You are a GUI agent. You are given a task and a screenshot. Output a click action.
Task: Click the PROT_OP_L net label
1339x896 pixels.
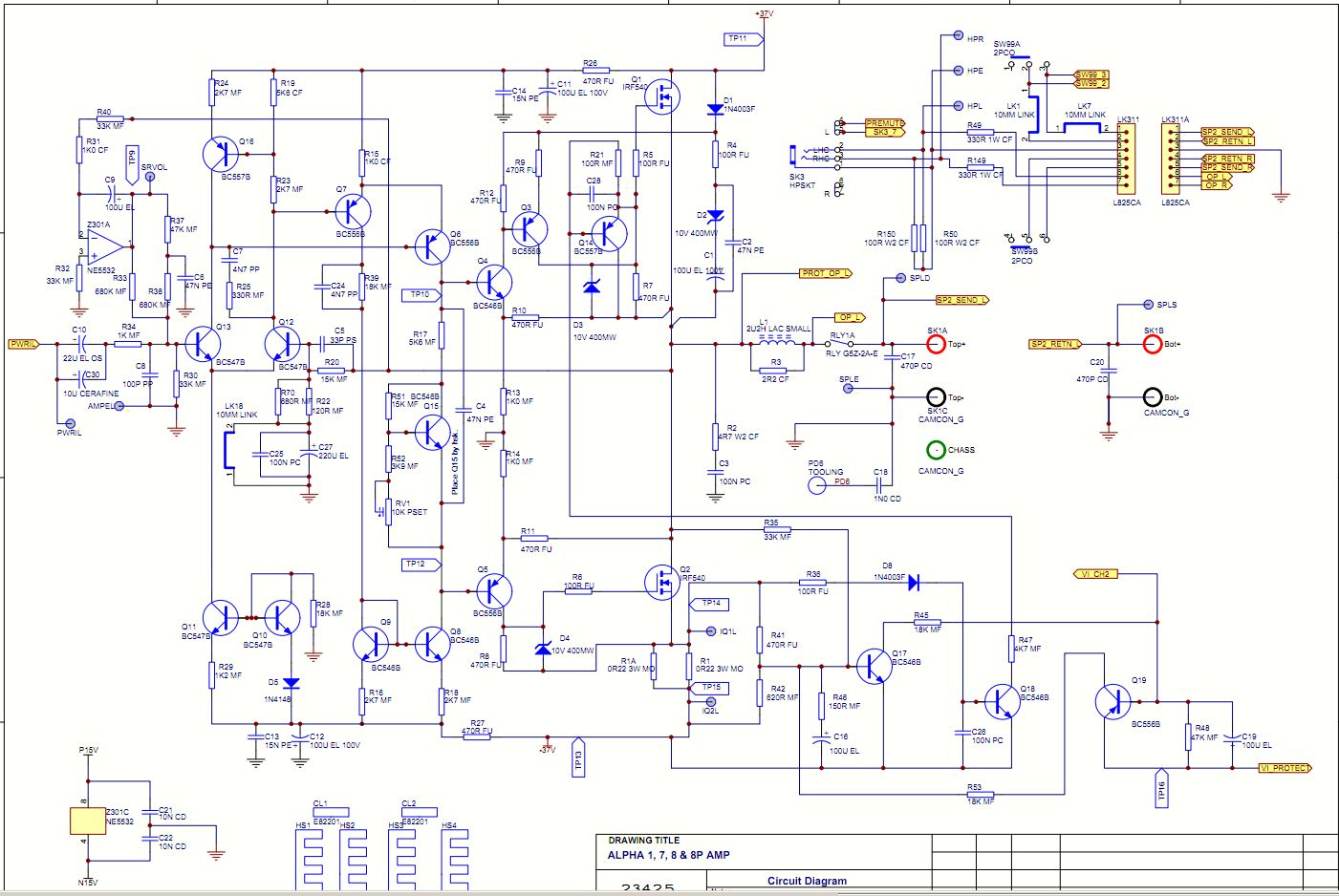825,273
